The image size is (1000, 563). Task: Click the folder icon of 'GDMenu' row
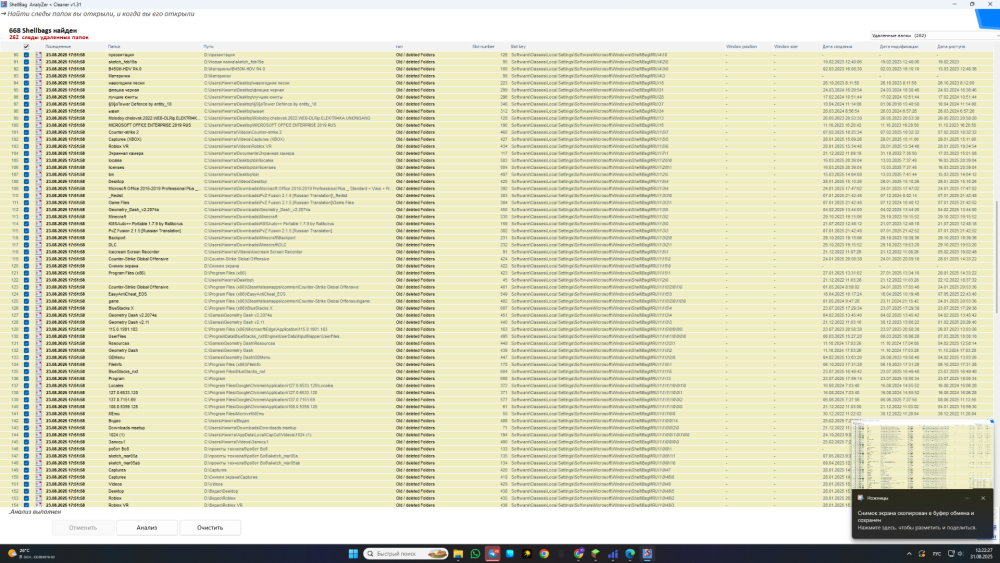(x=38, y=357)
